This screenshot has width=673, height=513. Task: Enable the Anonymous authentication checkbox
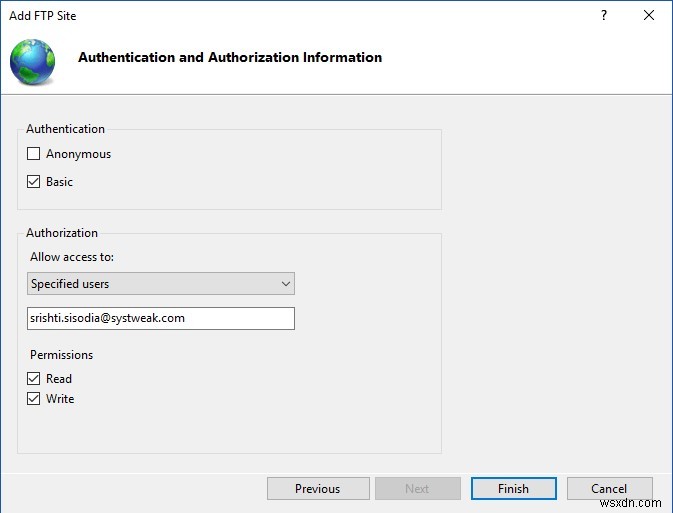(33, 154)
